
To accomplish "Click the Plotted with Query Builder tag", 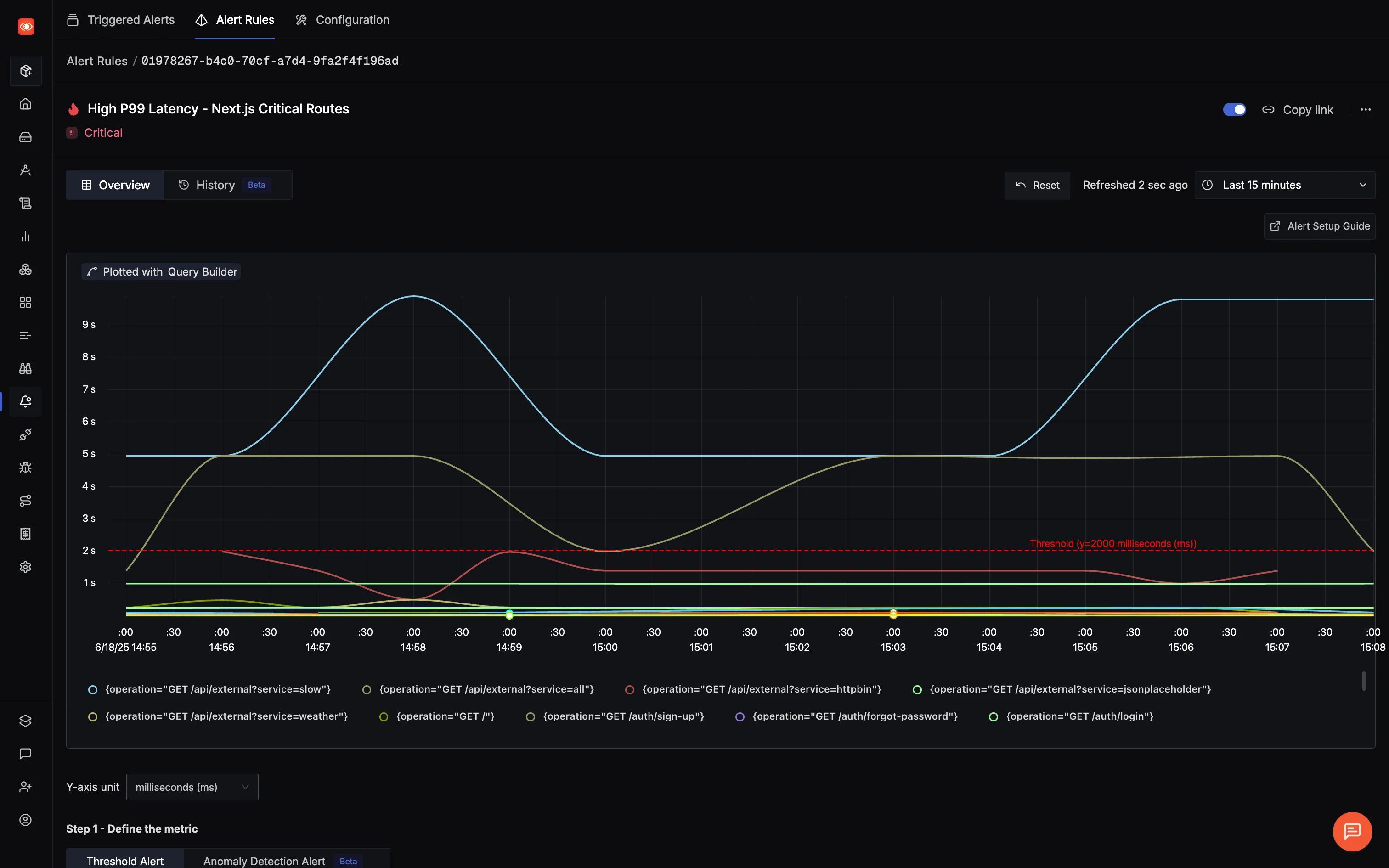I will click(x=161, y=271).
